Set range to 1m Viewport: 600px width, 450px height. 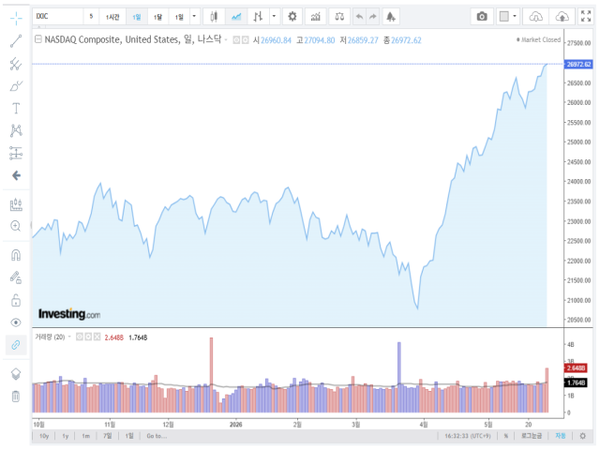pos(86,436)
